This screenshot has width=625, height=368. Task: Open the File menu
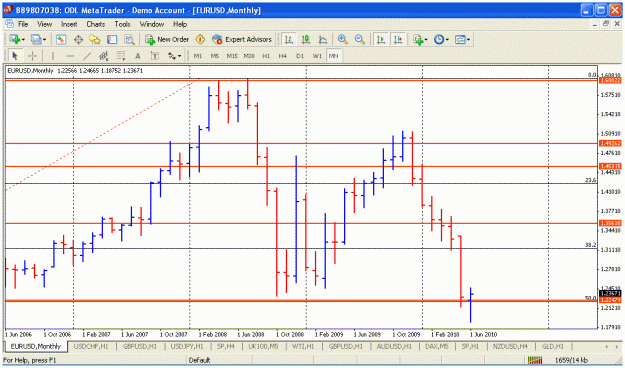coord(23,24)
